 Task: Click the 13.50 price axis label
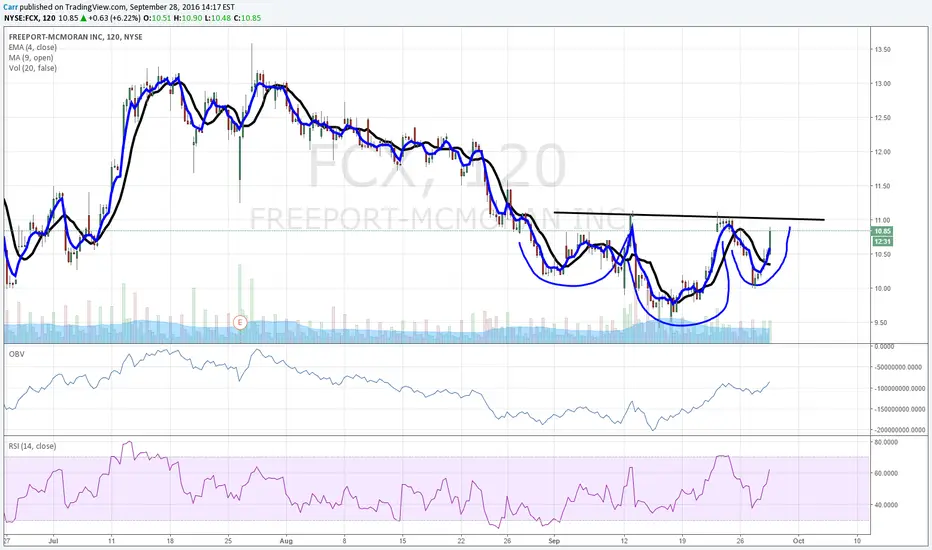pyautogui.click(x=883, y=50)
